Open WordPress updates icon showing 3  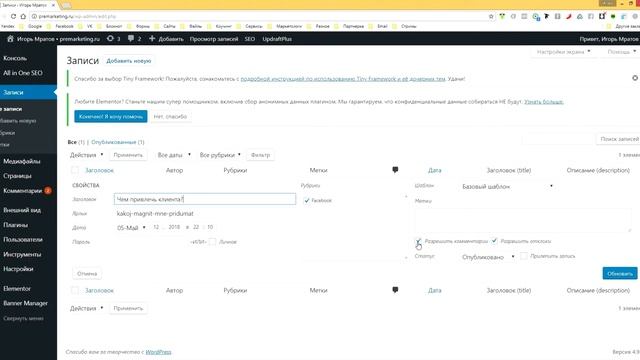pos(113,39)
